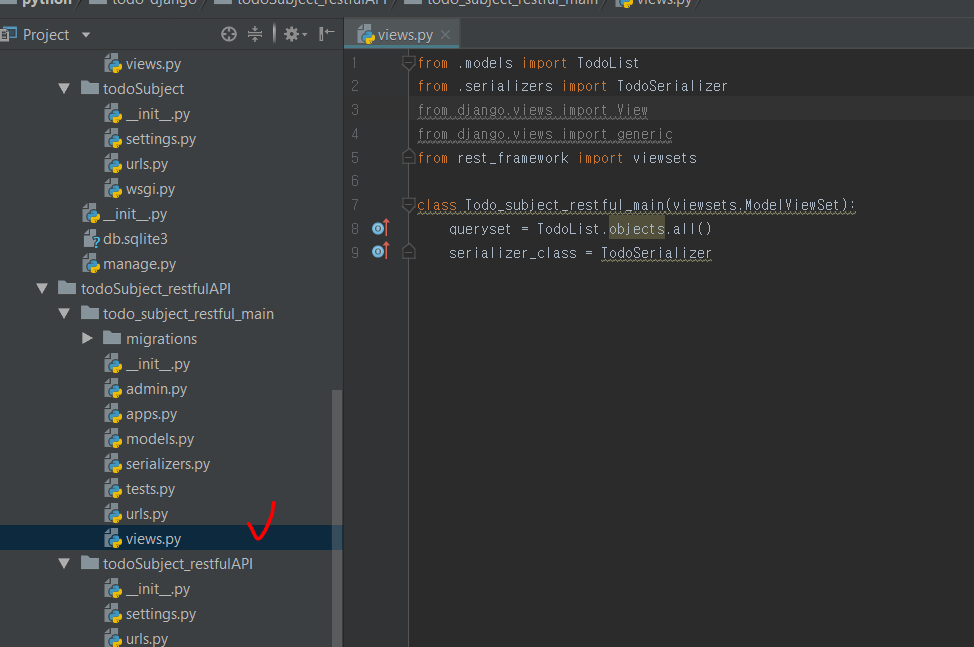Select the migrations folder icon
The height and width of the screenshot is (647, 974).
click(x=112, y=338)
